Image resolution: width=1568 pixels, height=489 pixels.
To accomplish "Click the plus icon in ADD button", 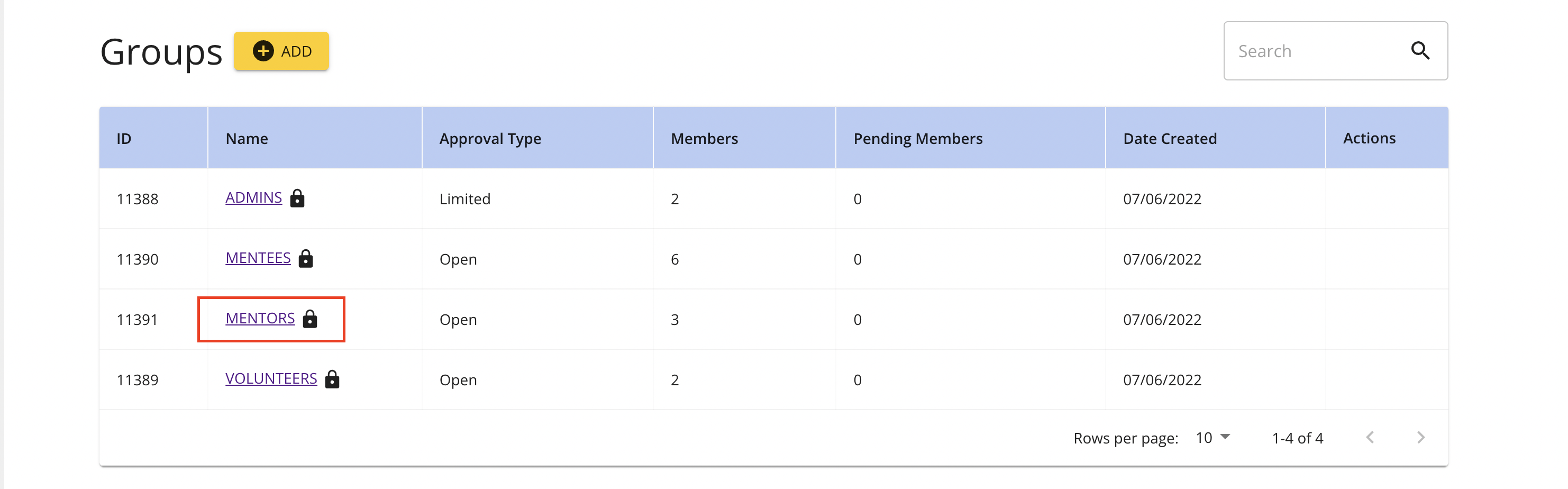I will 263,51.
